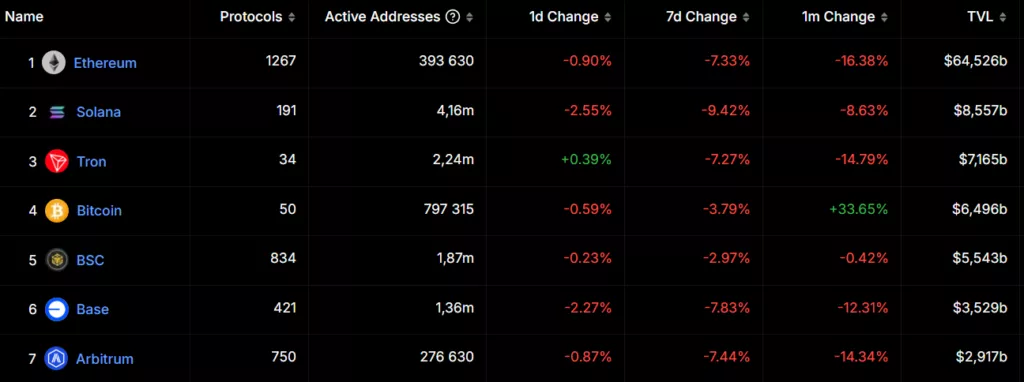This screenshot has width=1024, height=382.
Task: Open the Solana chain link
Action: [x=99, y=112]
